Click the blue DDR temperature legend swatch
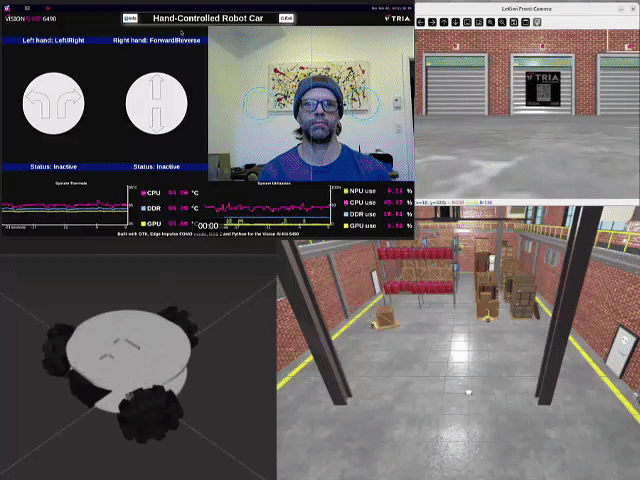Viewport: 640px width, 480px height. [143, 209]
